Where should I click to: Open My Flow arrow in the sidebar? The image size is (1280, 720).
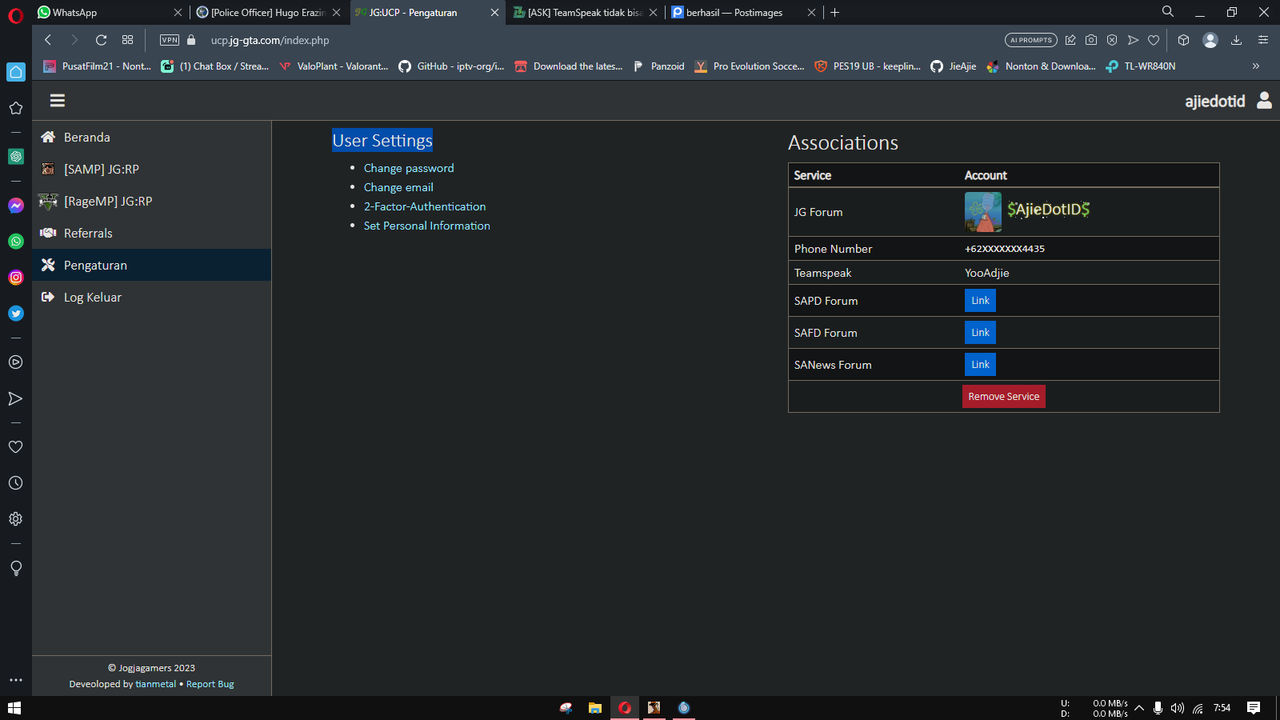16,398
